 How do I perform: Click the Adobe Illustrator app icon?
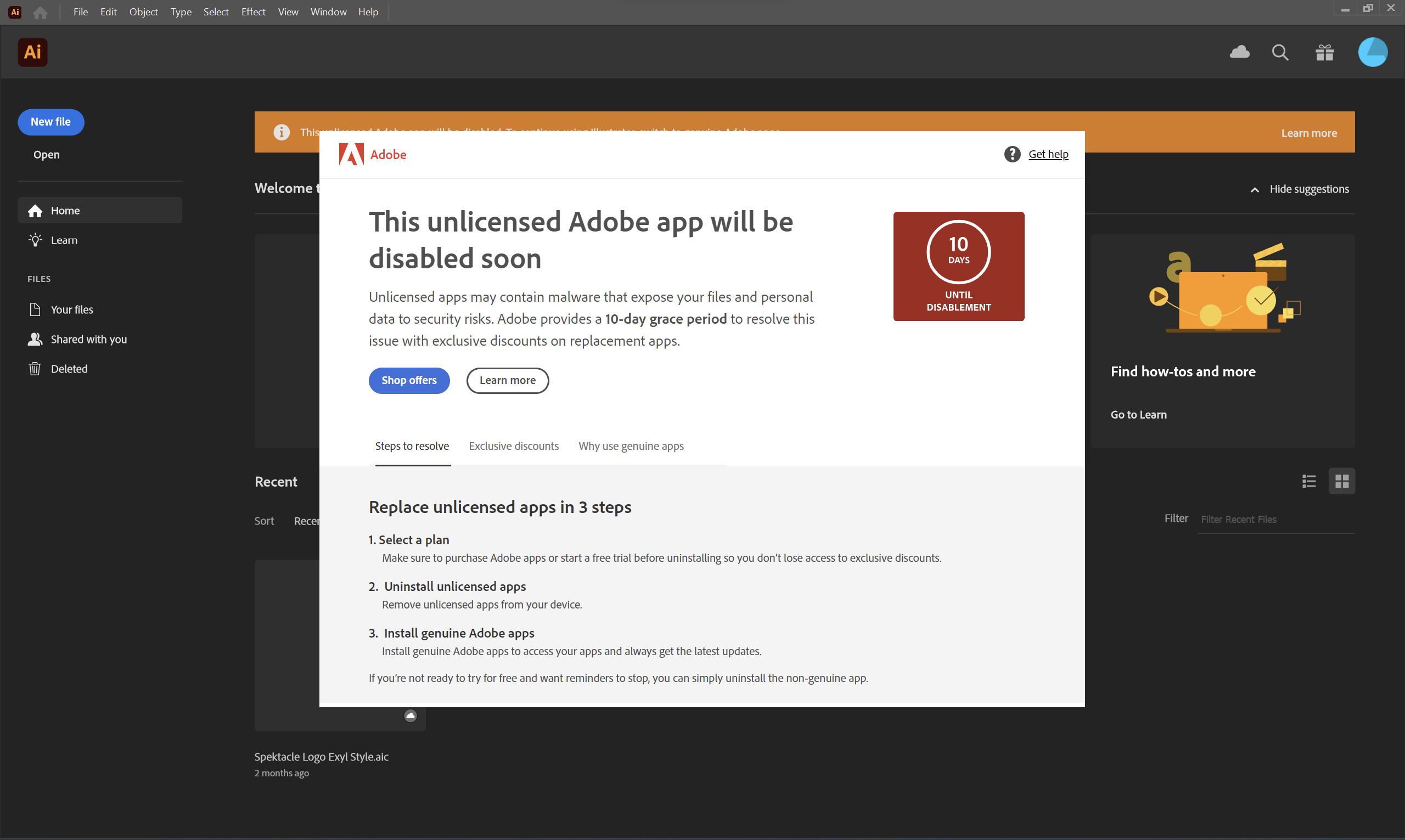coord(31,51)
